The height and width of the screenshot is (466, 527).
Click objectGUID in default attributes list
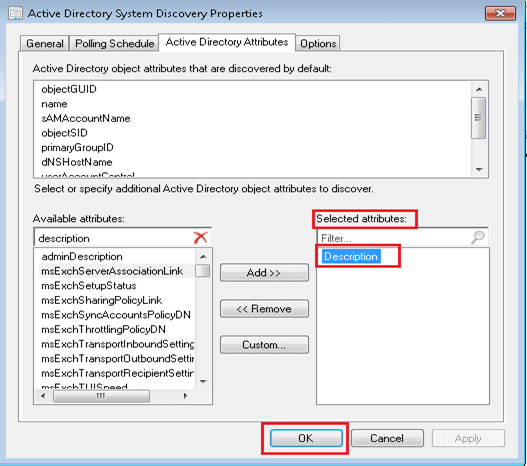click(x=69, y=89)
